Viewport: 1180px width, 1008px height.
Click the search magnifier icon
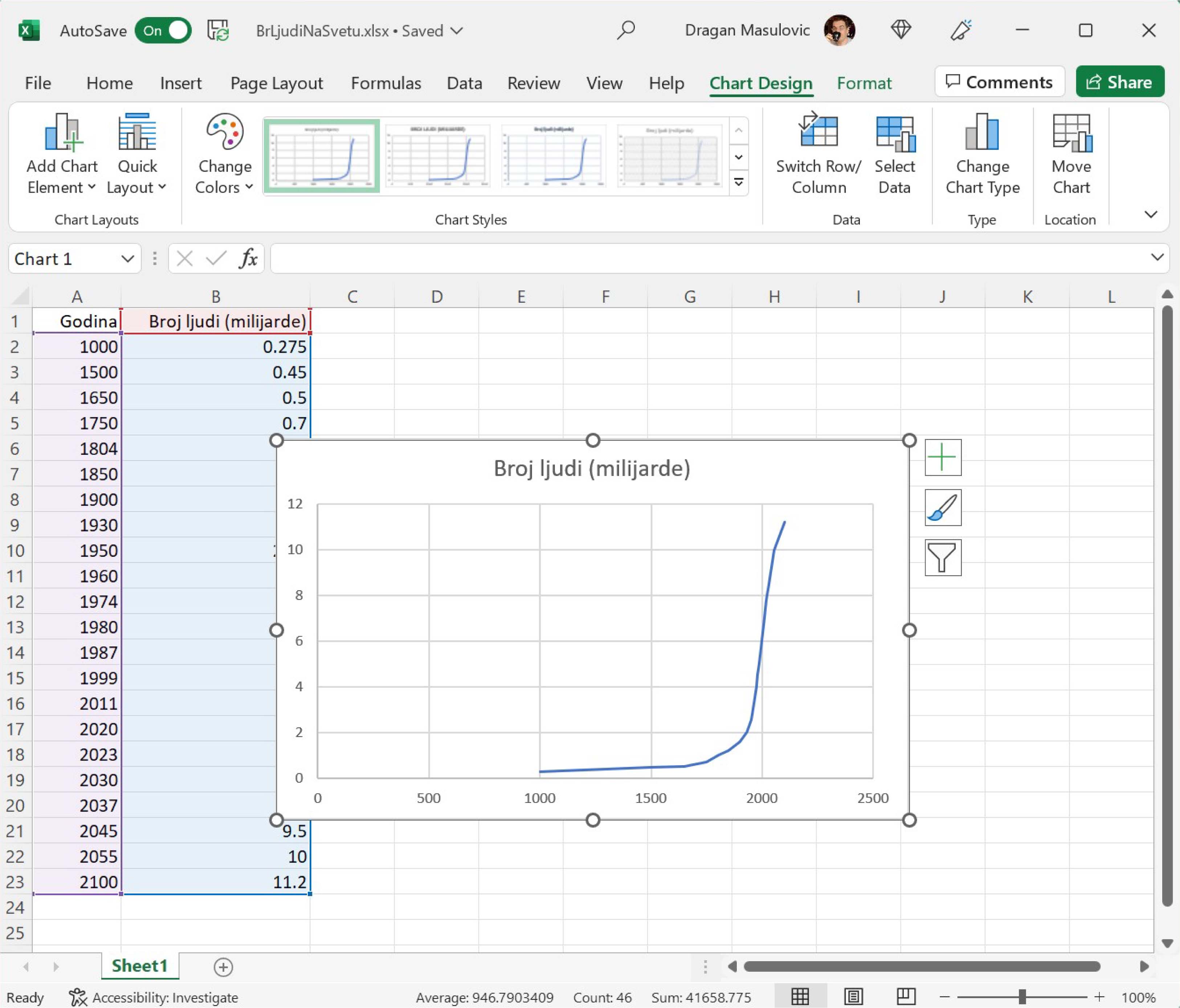[625, 30]
